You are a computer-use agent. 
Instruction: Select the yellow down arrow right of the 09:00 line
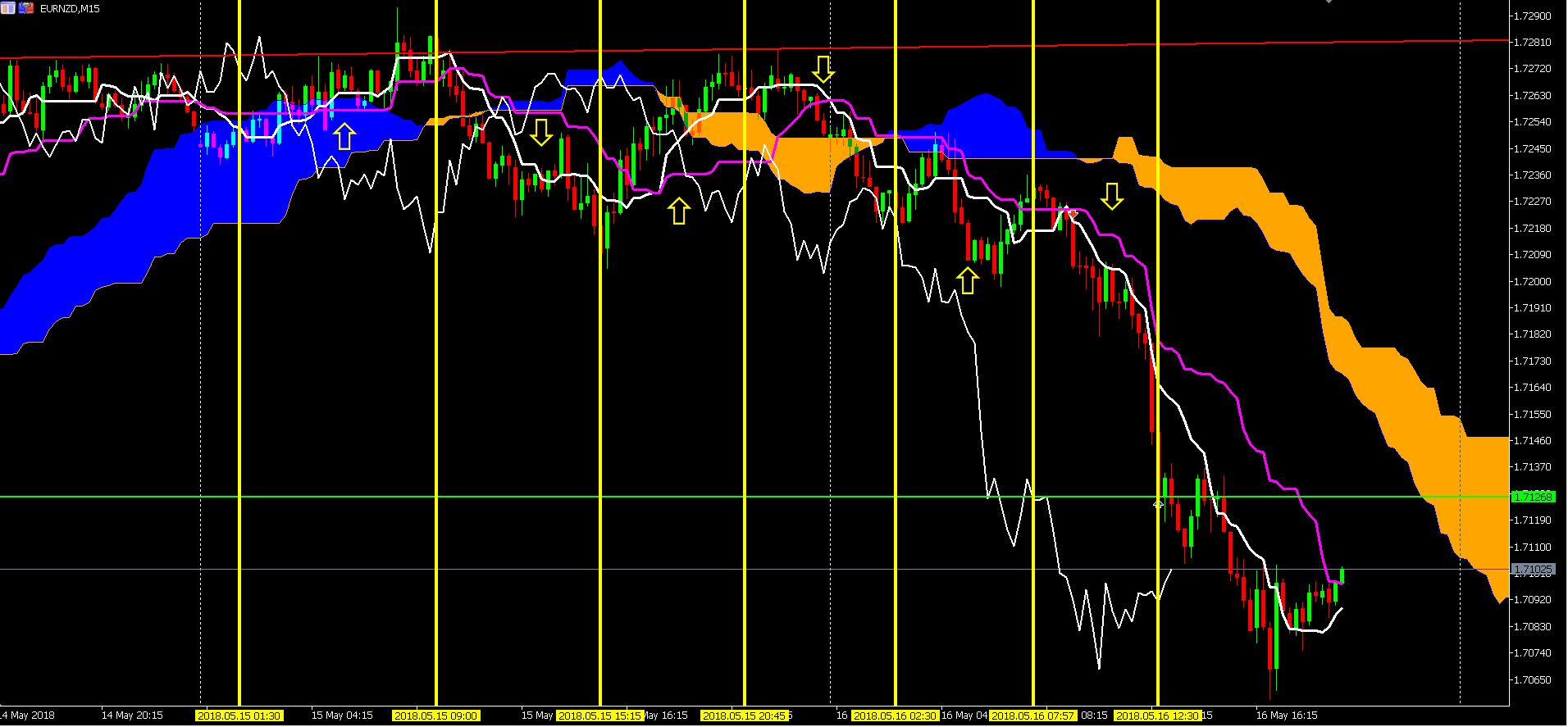tap(540, 132)
